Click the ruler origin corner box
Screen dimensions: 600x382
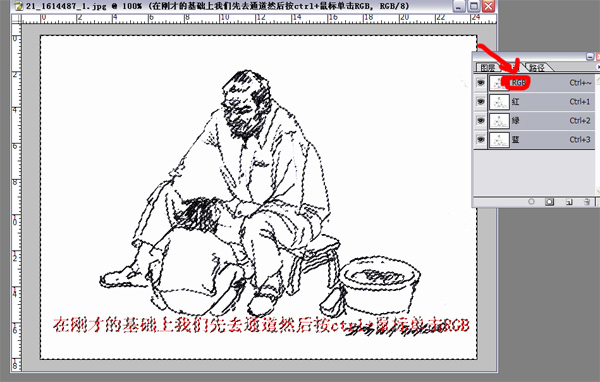[x=16, y=19]
